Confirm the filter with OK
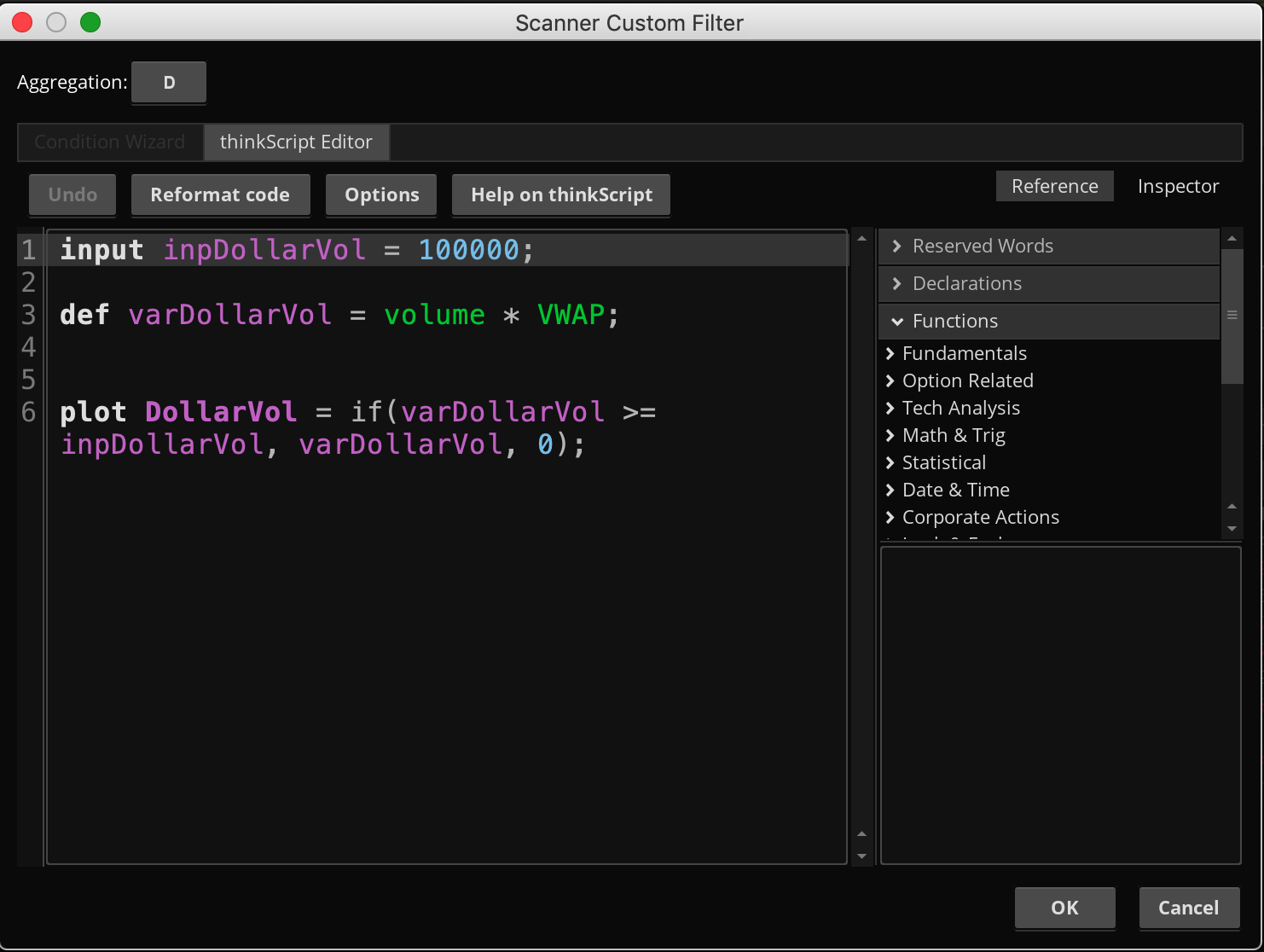This screenshot has width=1264, height=952. [x=1064, y=908]
